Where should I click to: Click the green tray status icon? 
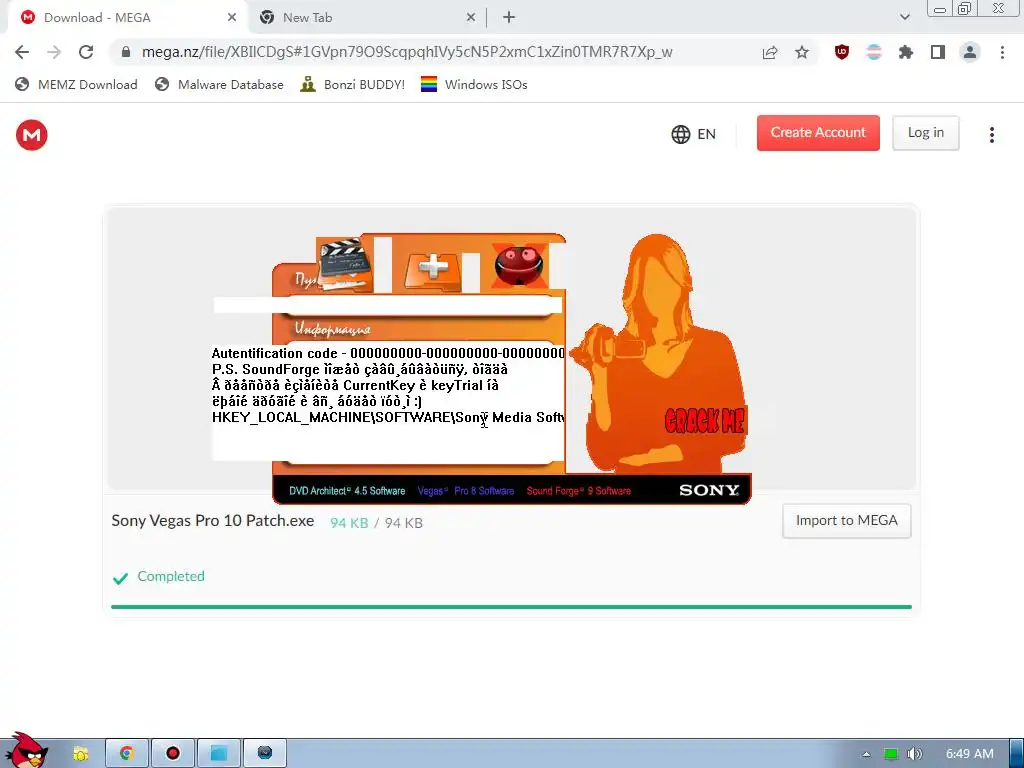coord(890,754)
